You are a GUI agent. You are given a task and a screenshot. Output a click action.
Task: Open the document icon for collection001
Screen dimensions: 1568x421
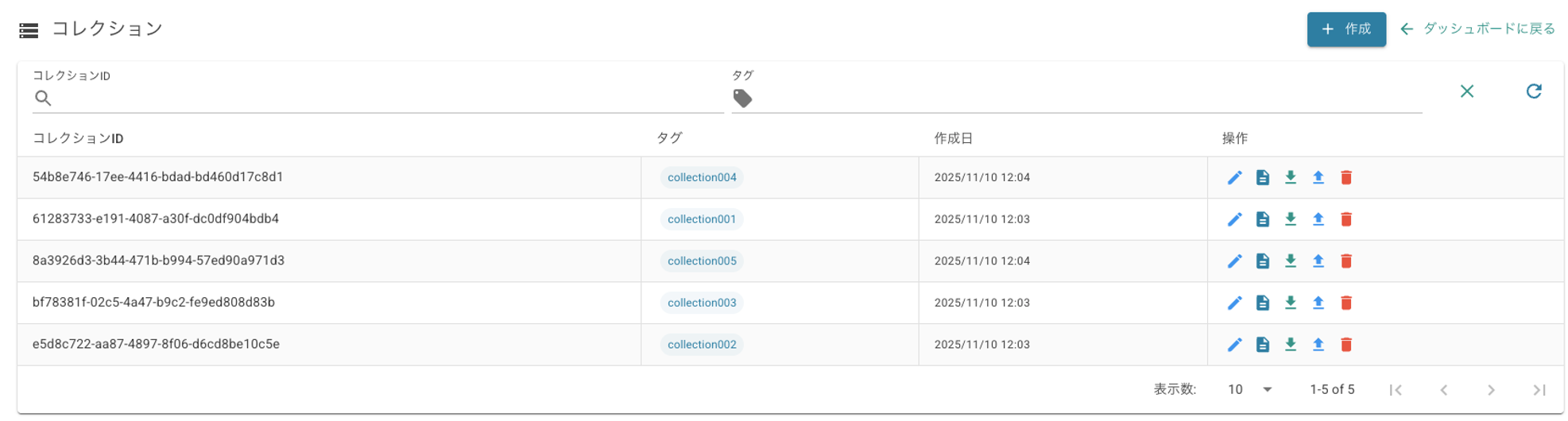[1262, 219]
